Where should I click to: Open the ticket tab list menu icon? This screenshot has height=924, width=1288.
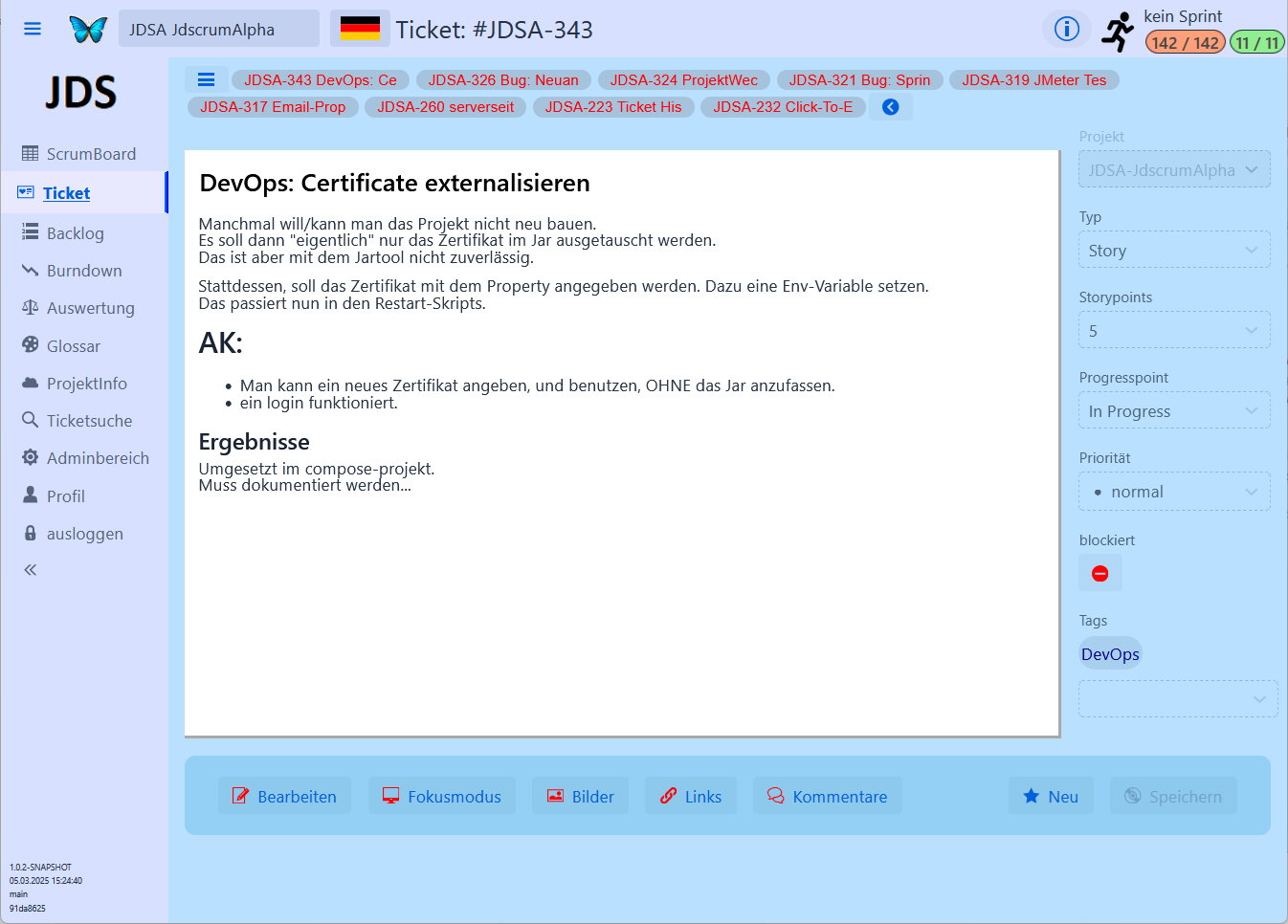[x=206, y=80]
